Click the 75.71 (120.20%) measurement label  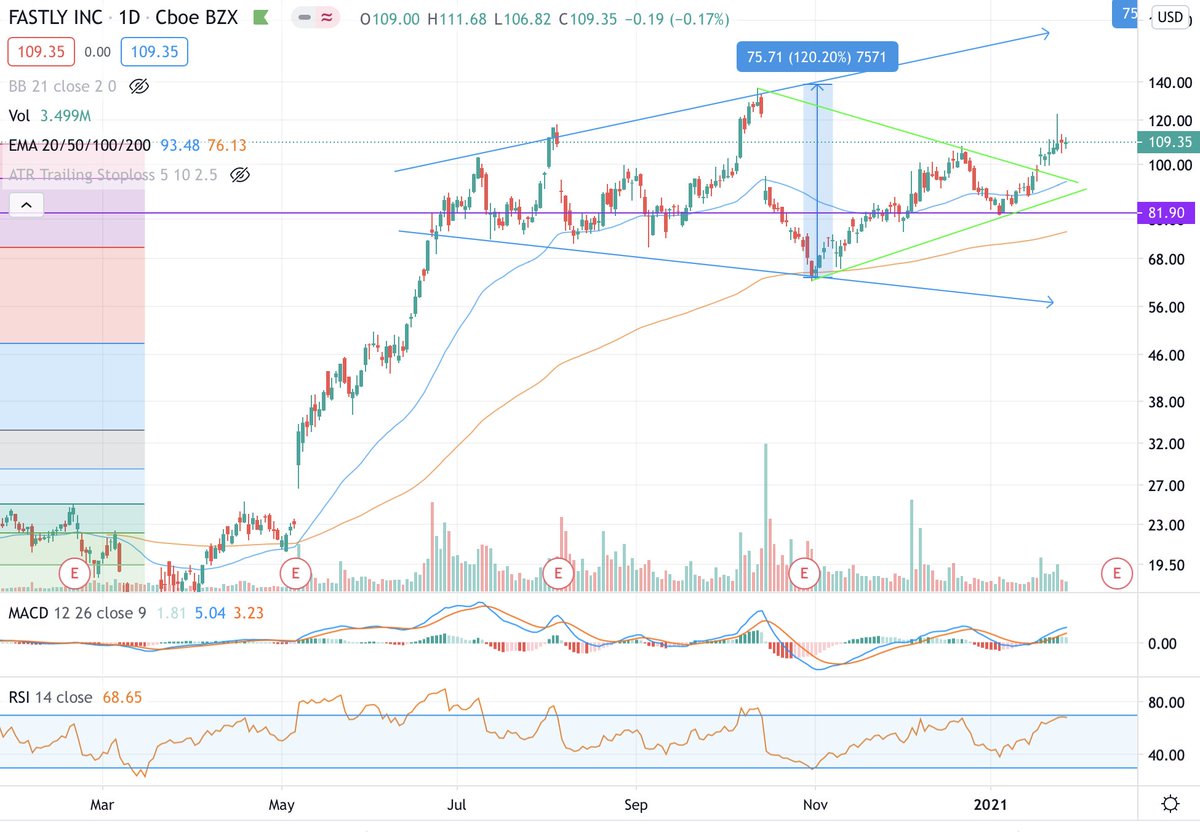(x=817, y=57)
